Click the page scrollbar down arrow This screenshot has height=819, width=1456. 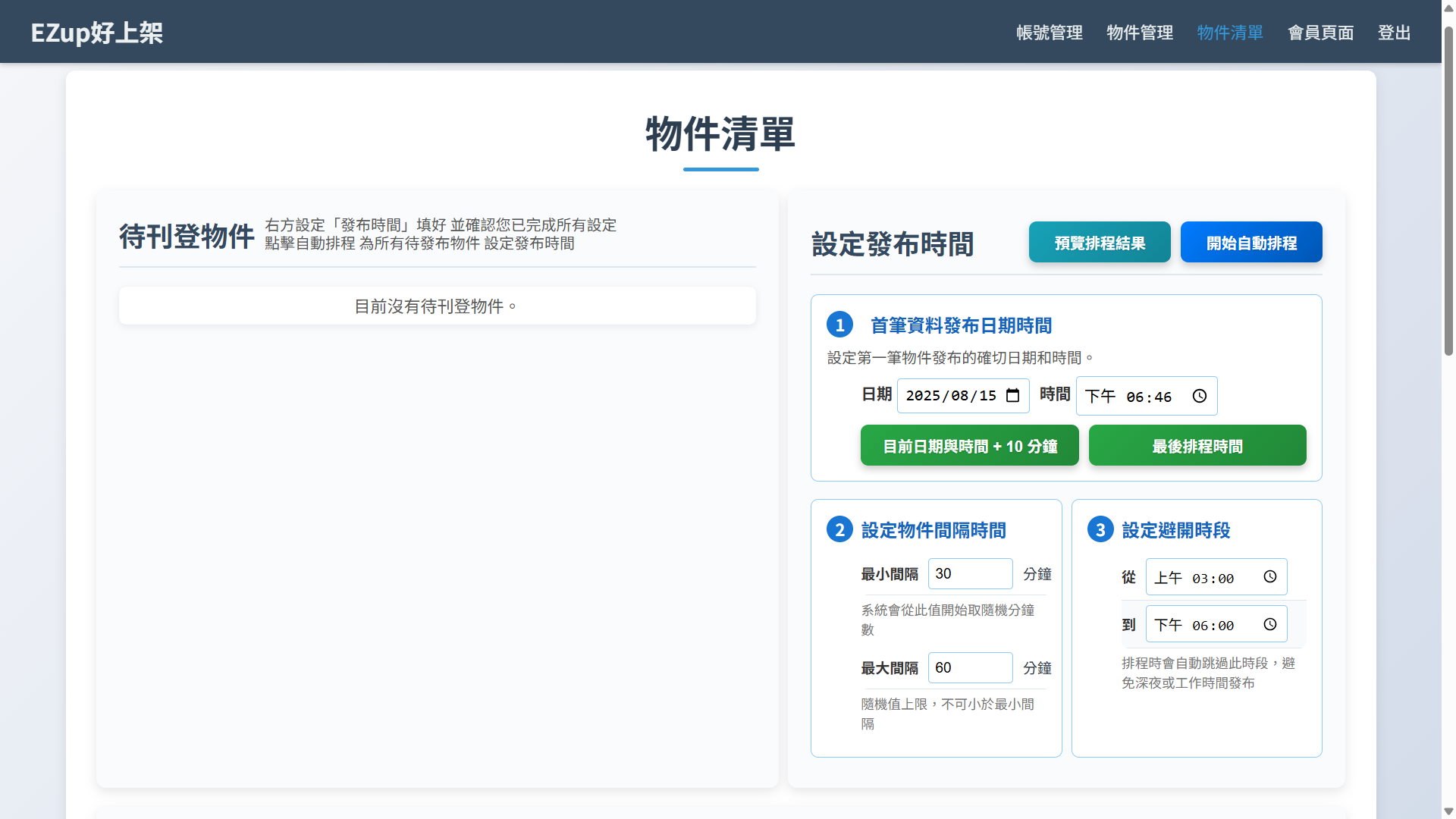pos(1448,811)
